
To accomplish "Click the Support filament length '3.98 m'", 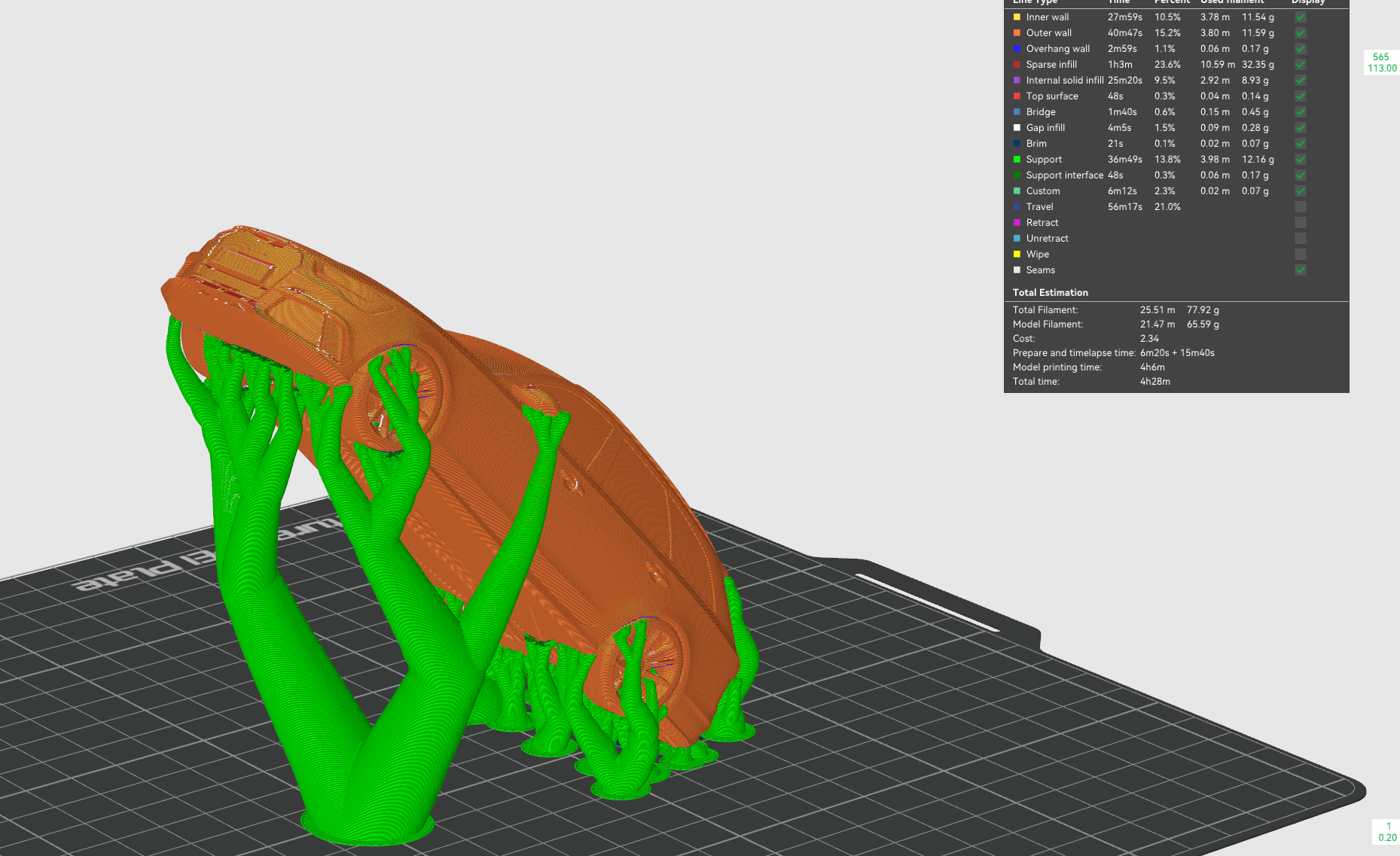I will click(1215, 160).
